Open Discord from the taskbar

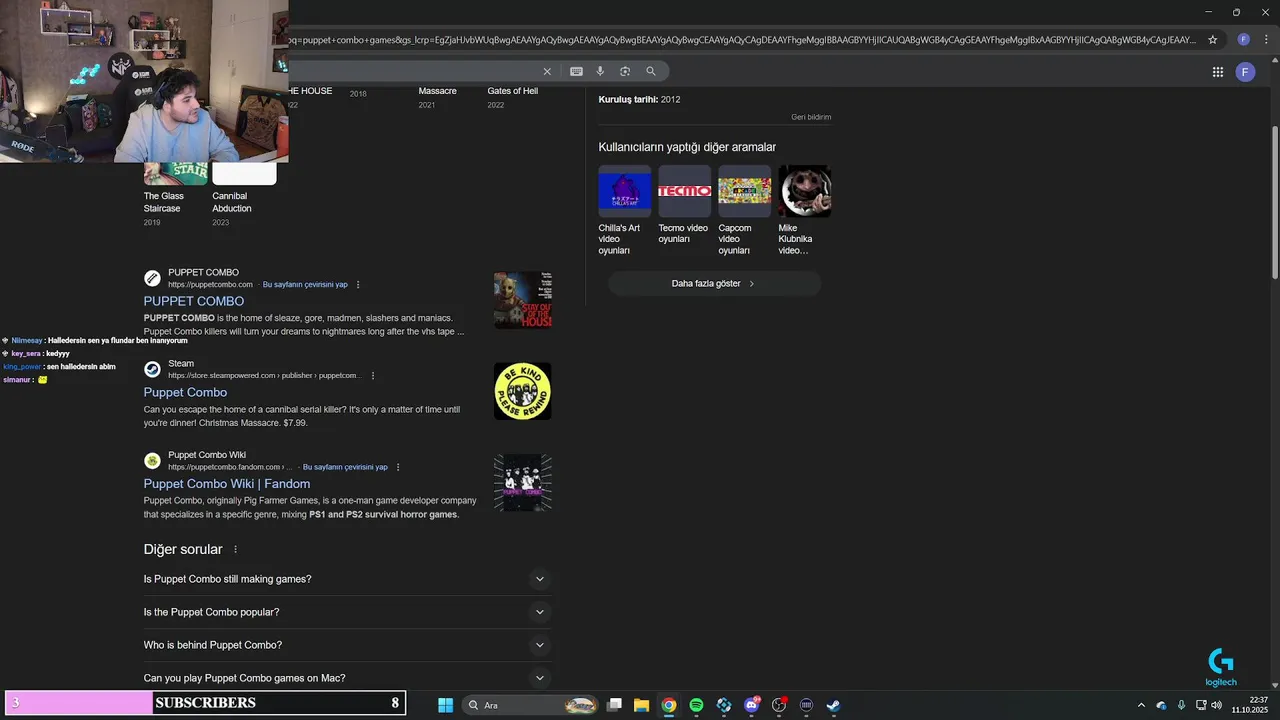pos(751,705)
